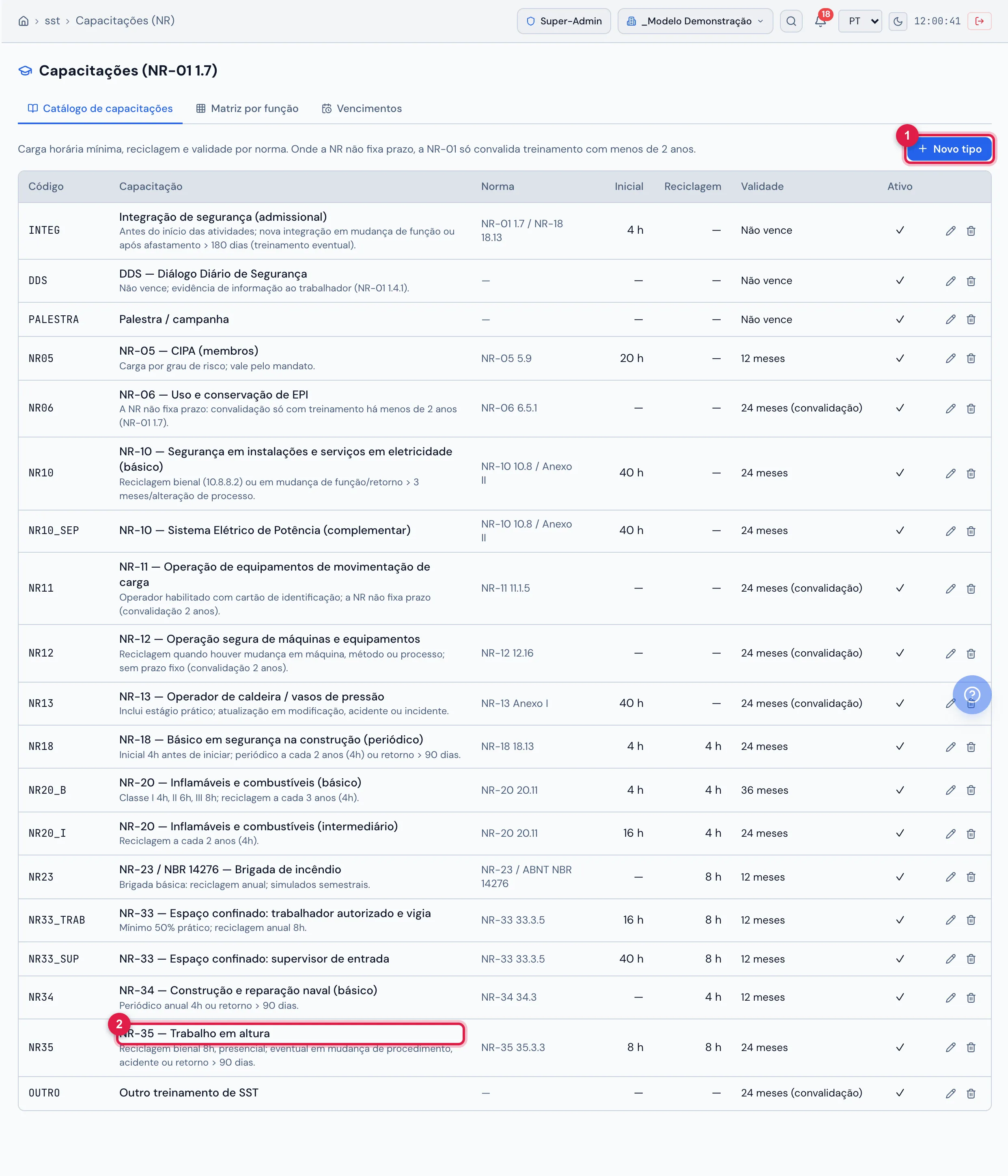Viewport: 1008px width, 1176px height.
Task: Click the 36 meses validity cell
Action: pyautogui.click(x=764, y=790)
